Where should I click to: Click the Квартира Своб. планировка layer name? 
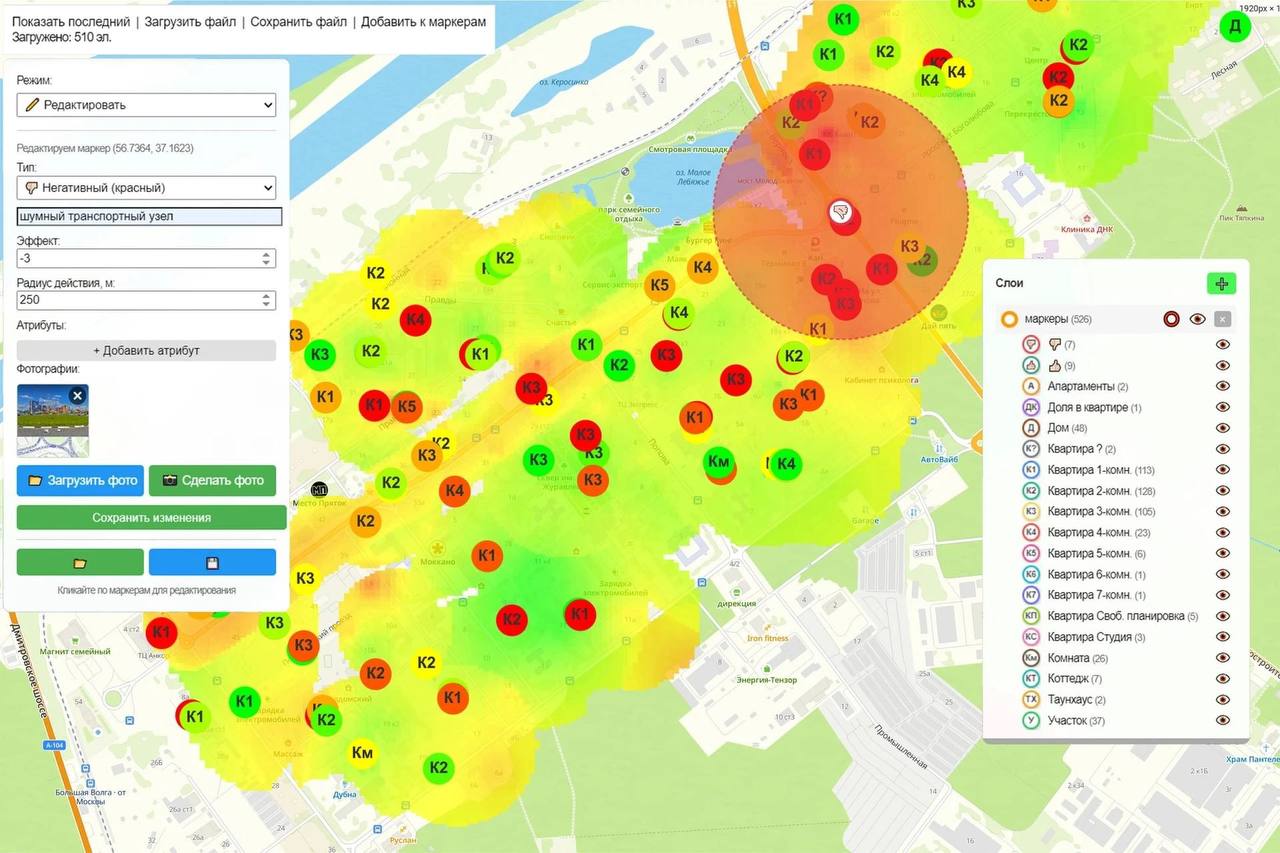(x=1116, y=616)
